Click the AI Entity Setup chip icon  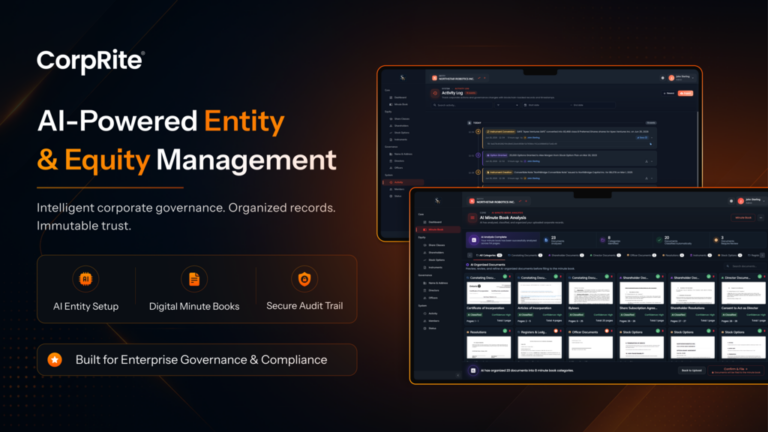coord(86,279)
